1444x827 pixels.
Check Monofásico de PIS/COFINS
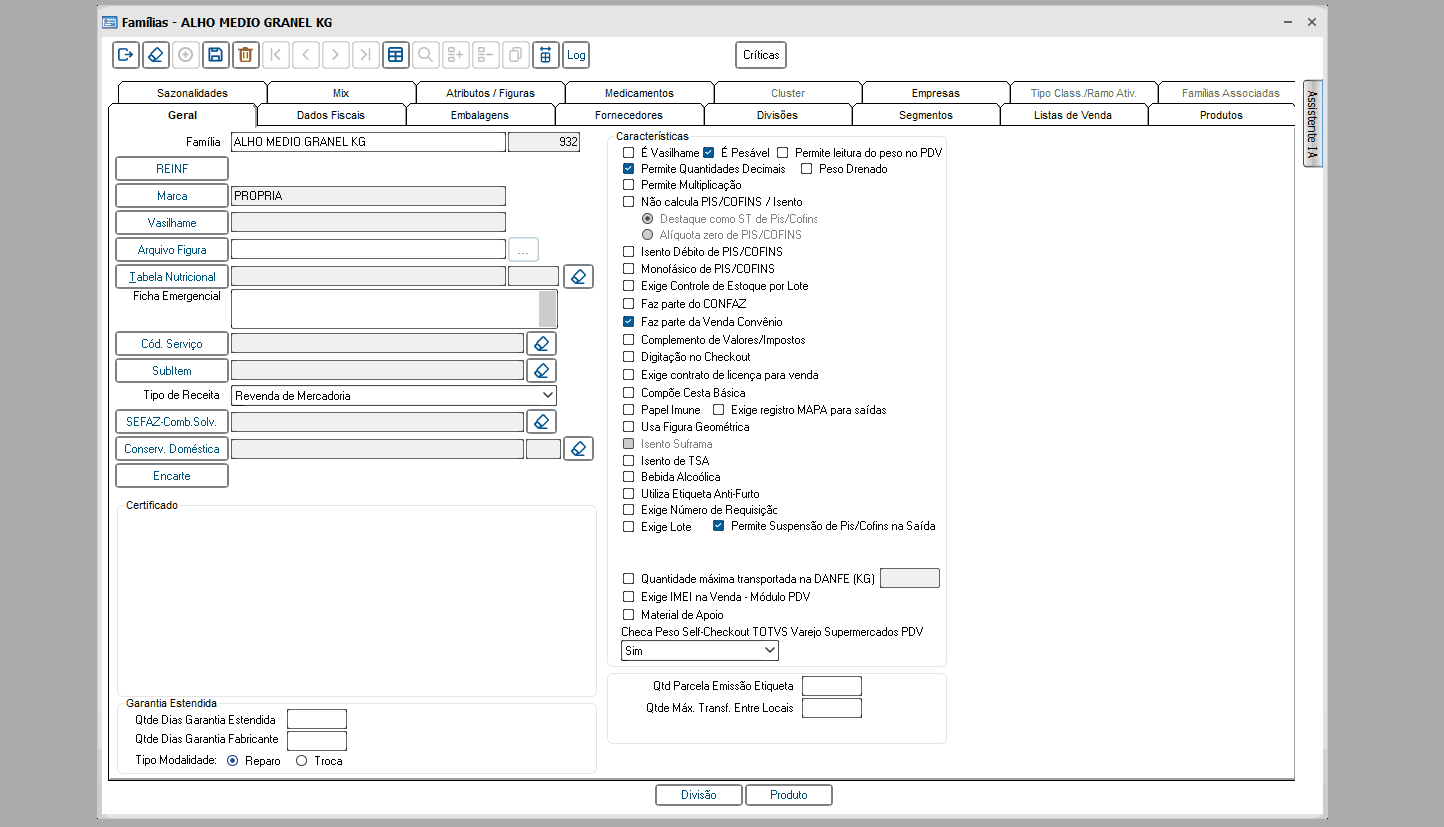[x=628, y=269]
